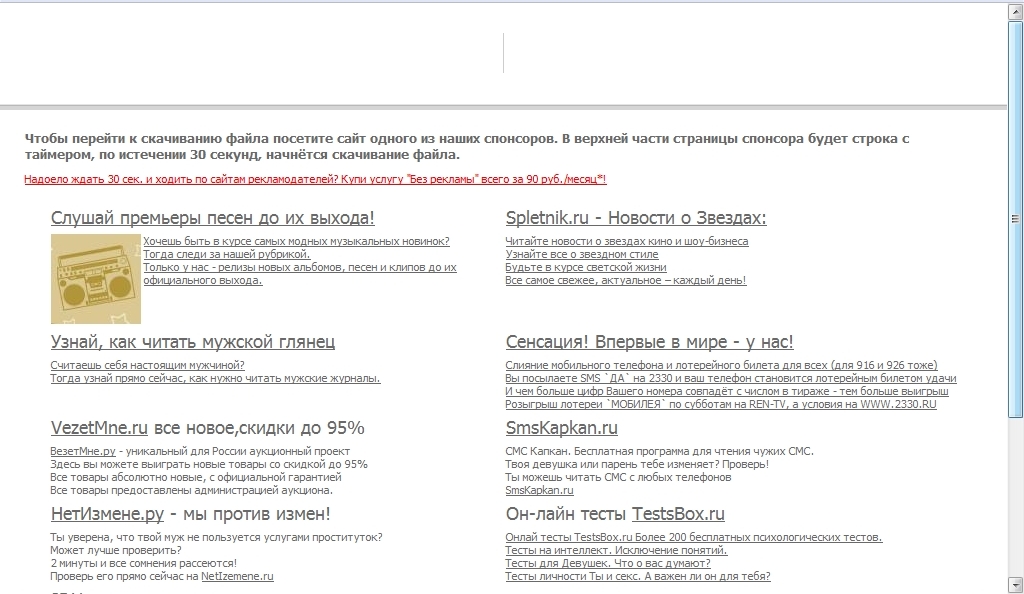
Task: Open 'Тесты личности Ты и секс' link
Action: 638,576
